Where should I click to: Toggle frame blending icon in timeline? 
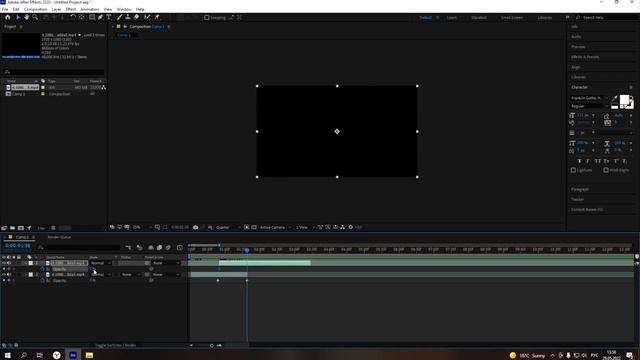pos(159,247)
